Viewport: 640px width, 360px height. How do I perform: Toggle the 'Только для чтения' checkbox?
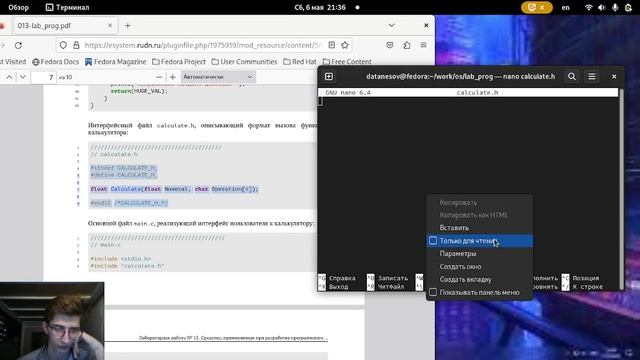433,241
